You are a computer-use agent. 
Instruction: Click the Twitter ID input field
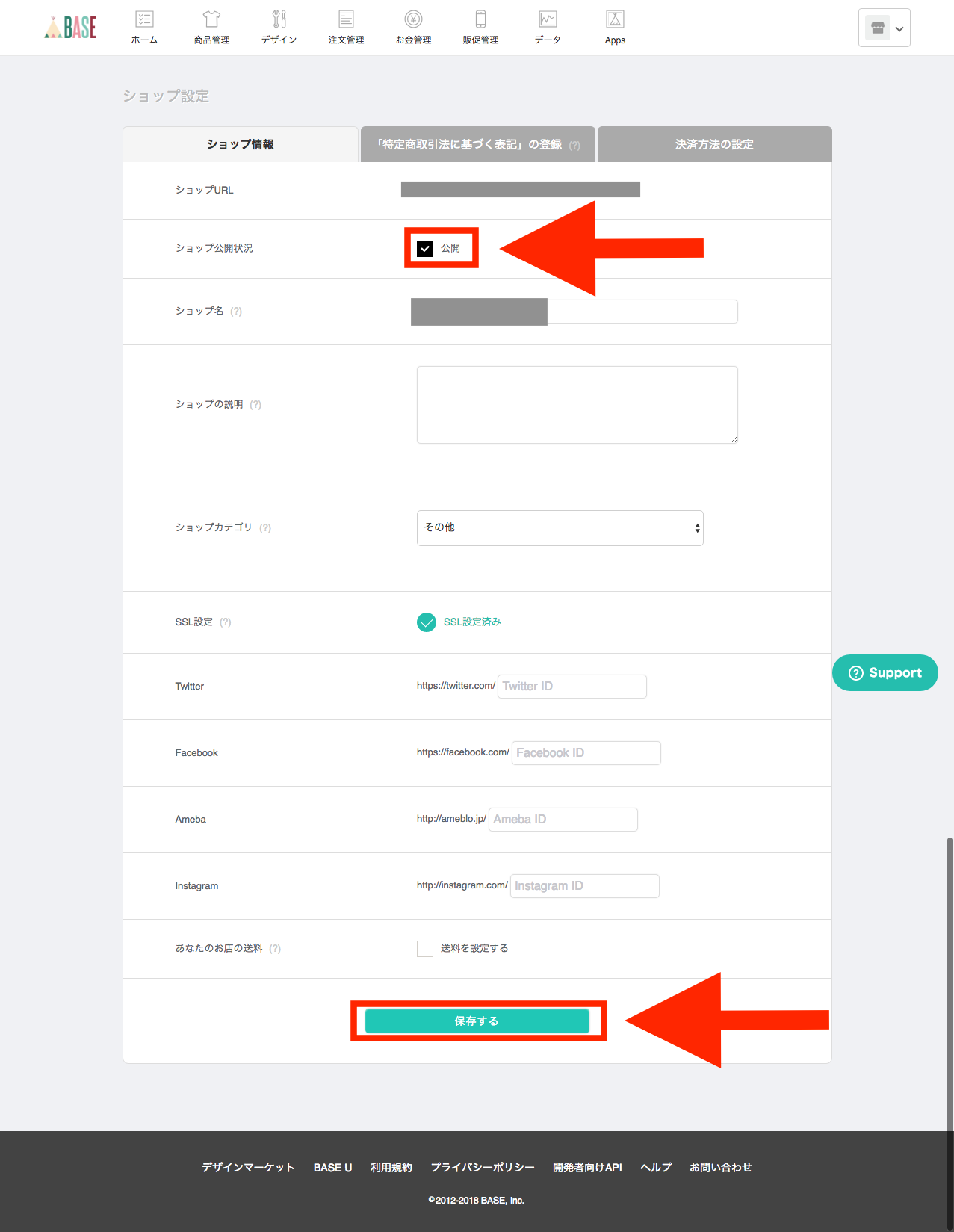572,687
